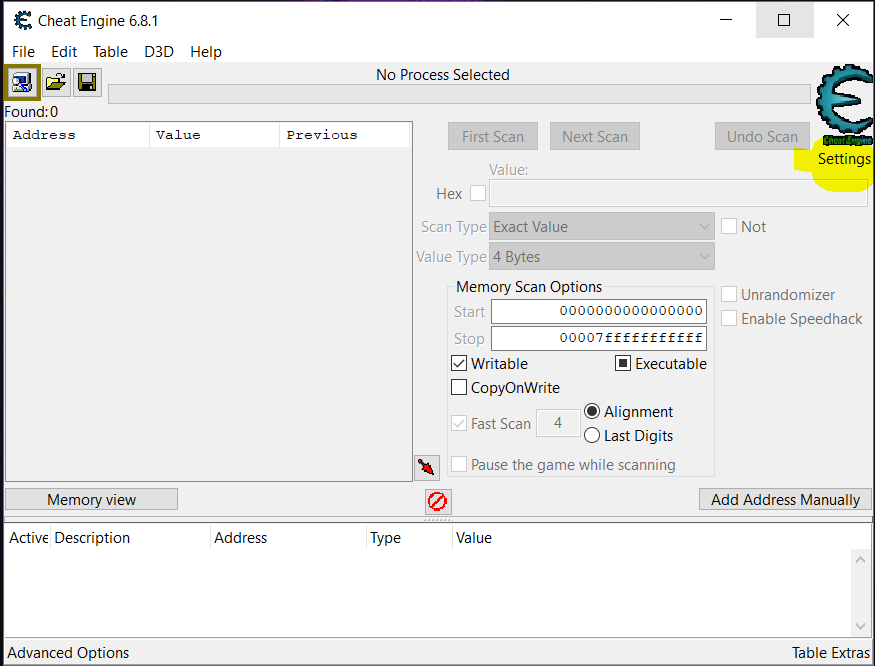
Task: Minimize the Cheat Engine window
Action: (726, 20)
